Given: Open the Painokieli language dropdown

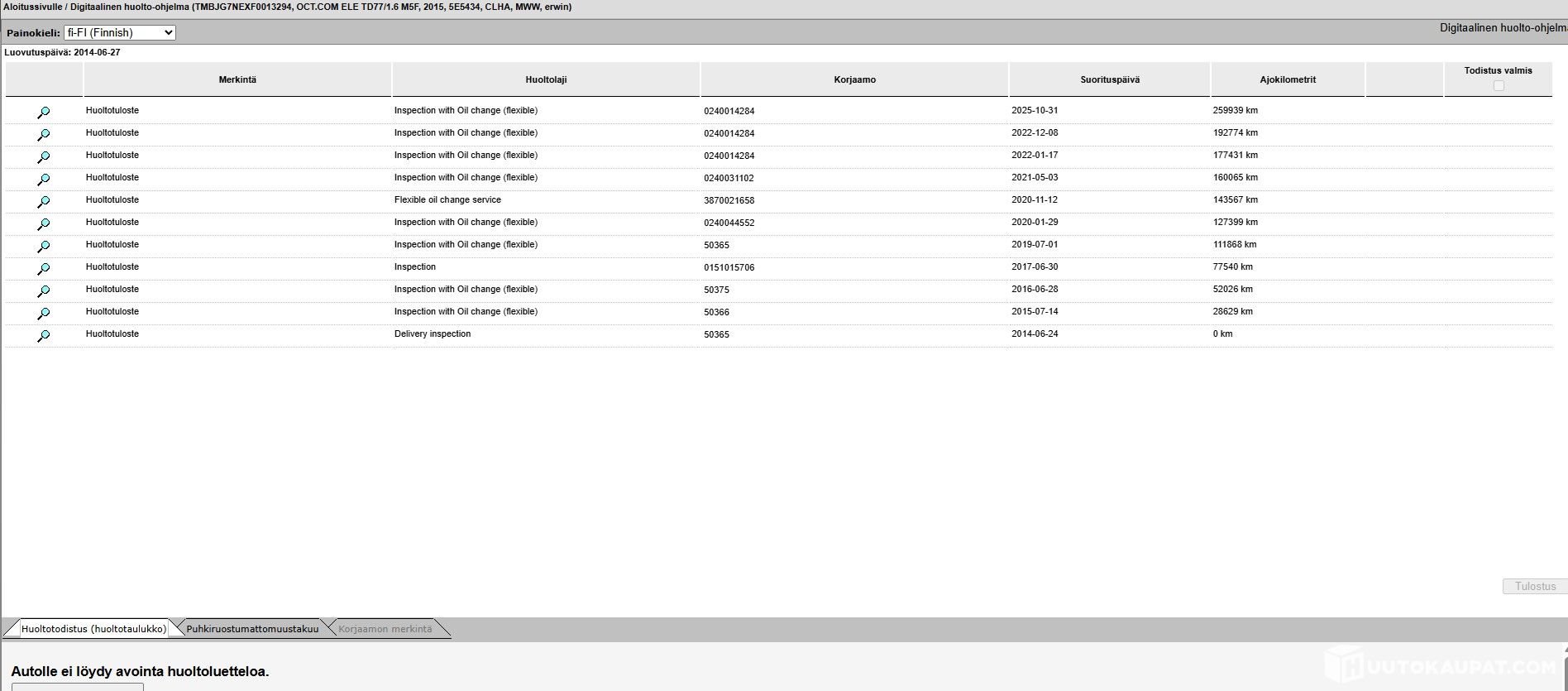Looking at the screenshot, I should point(119,33).
